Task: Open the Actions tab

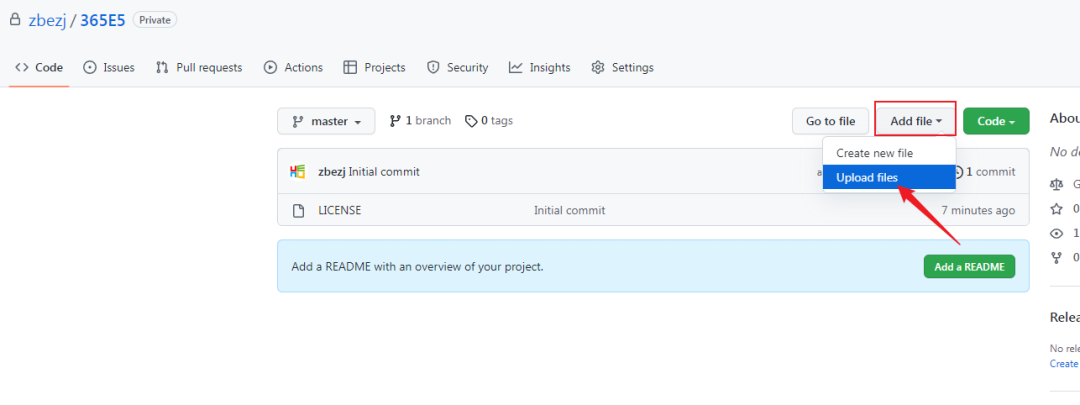Action: (293, 68)
